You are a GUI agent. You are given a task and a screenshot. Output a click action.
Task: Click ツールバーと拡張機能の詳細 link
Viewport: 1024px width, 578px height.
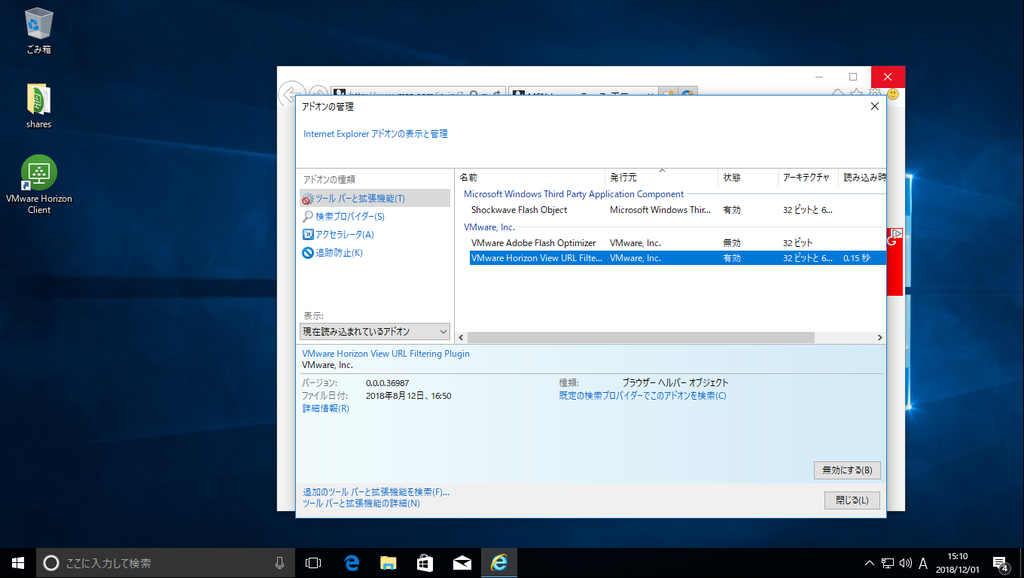362,505
